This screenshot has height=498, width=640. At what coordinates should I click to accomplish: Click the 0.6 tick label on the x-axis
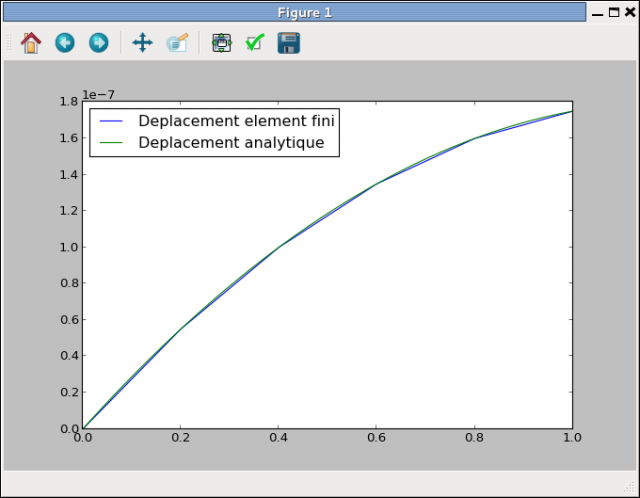point(376,437)
